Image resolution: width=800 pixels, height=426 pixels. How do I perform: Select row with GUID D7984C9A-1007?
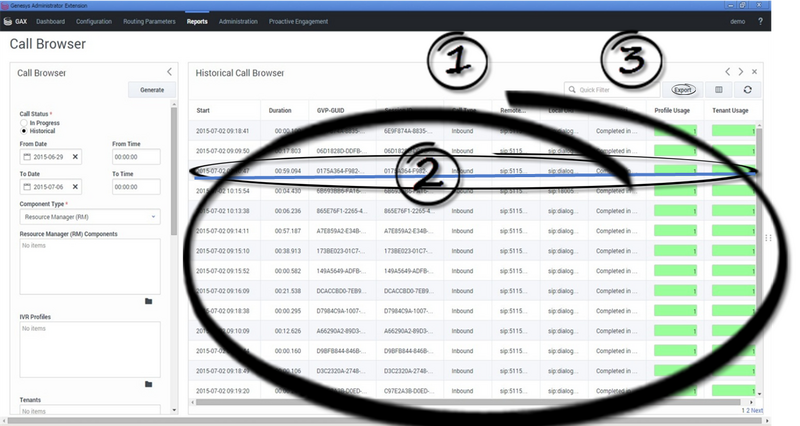(x=472, y=311)
